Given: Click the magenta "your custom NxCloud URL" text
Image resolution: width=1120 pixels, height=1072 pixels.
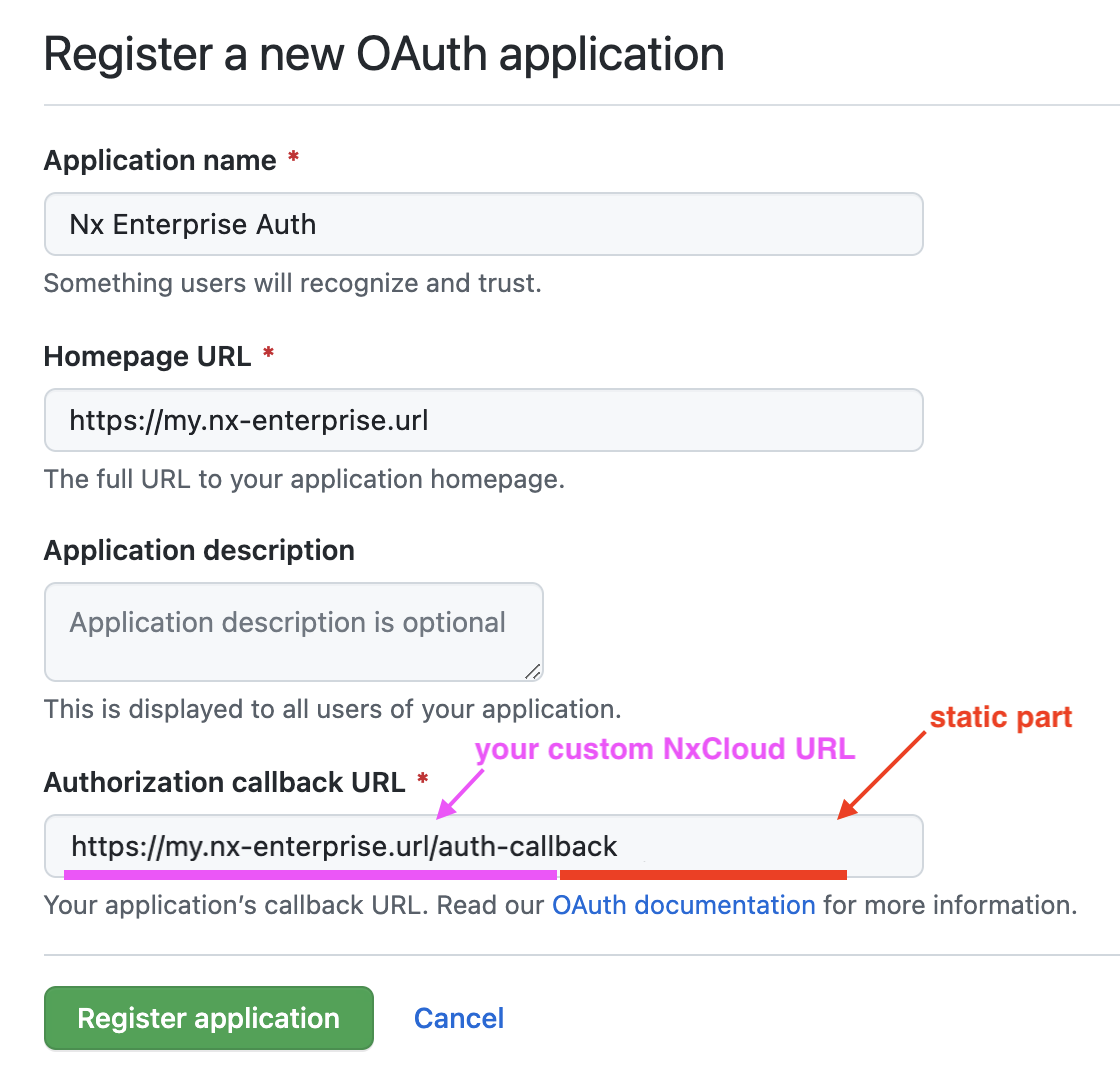Looking at the screenshot, I should (665, 750).
